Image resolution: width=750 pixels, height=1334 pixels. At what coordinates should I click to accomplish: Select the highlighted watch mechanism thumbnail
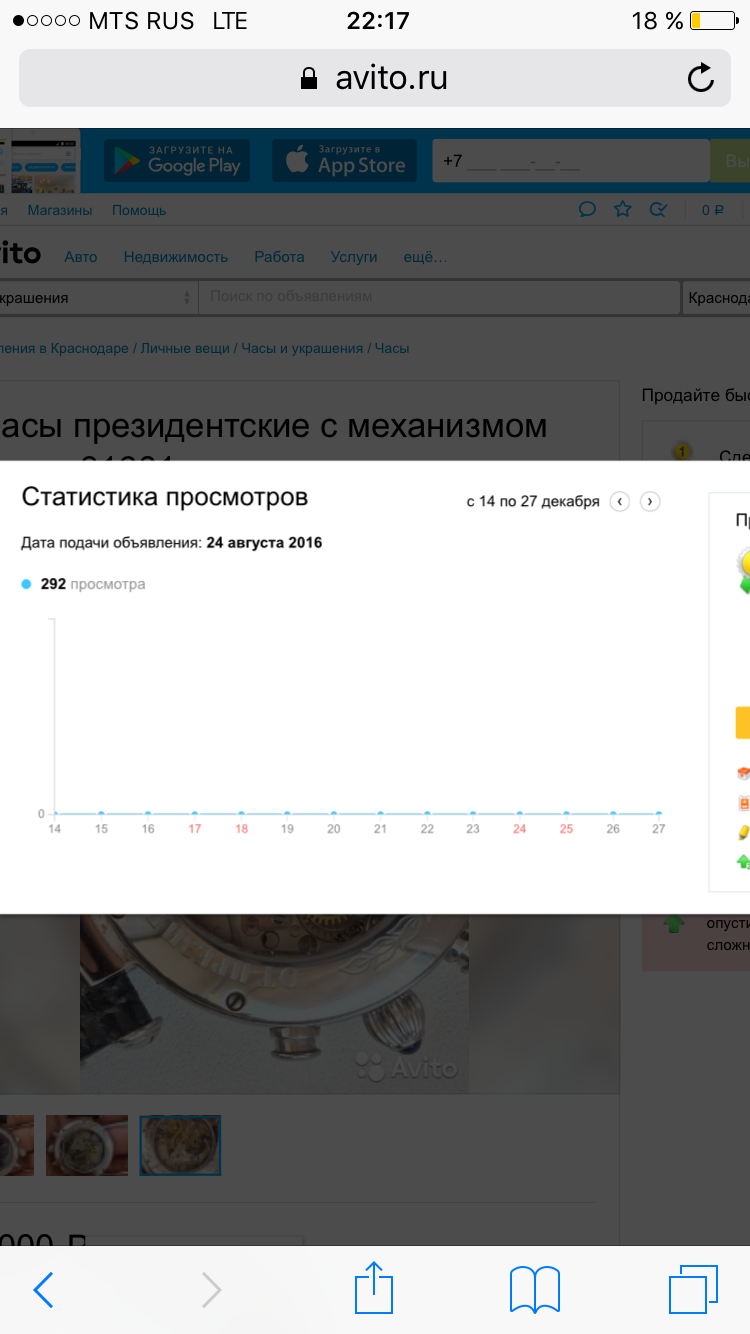(180, 1145)
